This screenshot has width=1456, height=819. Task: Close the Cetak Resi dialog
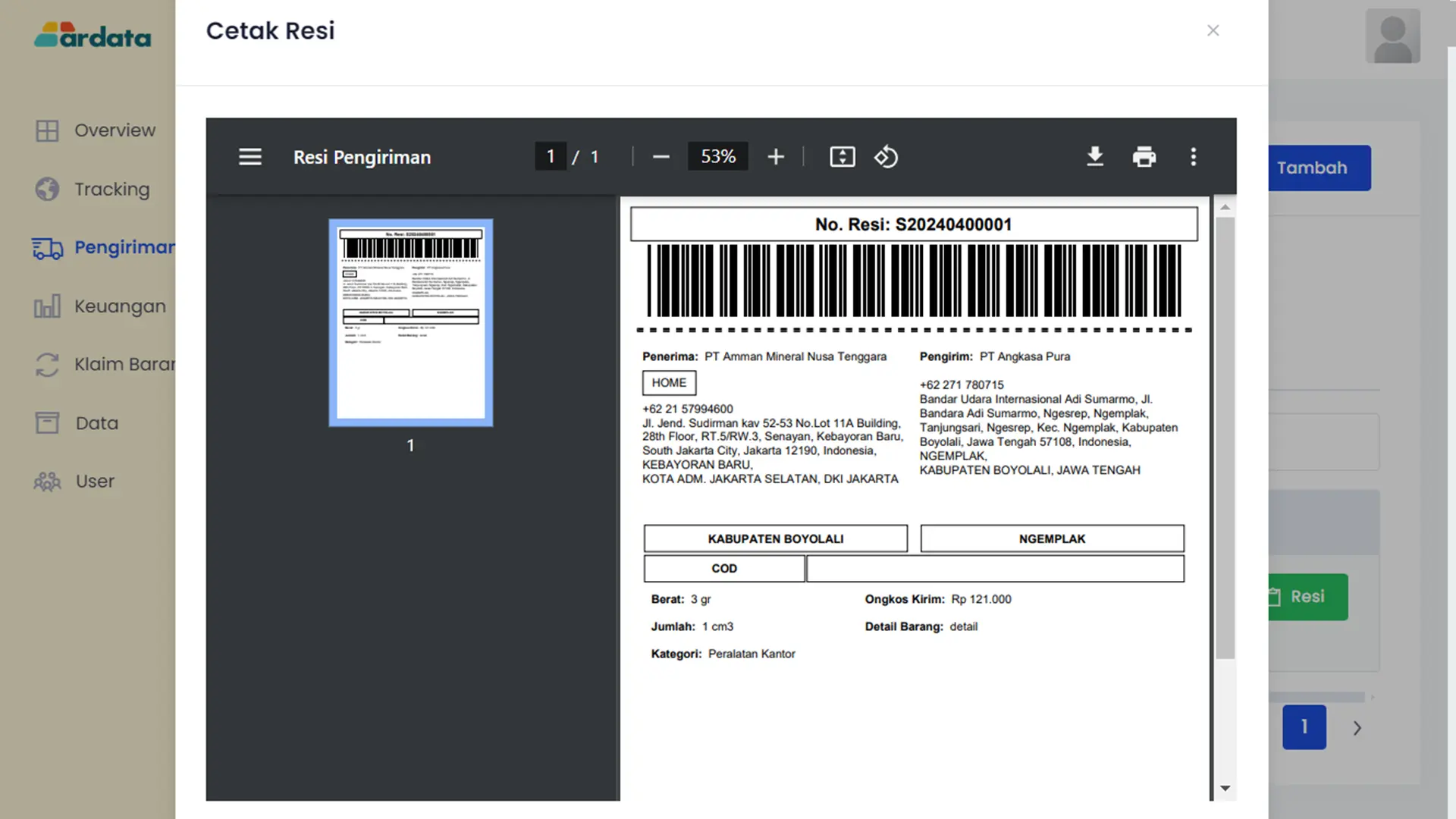point(1213,30)
